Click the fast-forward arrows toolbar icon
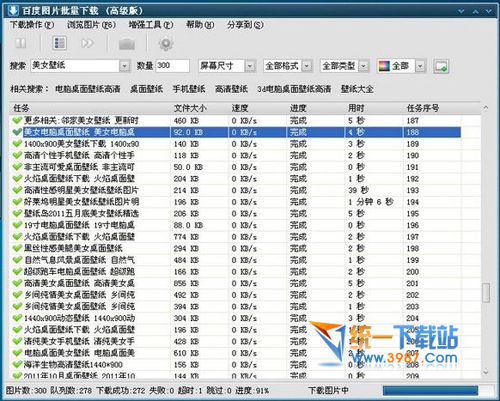This screenshot has height=401, width=500. 87,43
